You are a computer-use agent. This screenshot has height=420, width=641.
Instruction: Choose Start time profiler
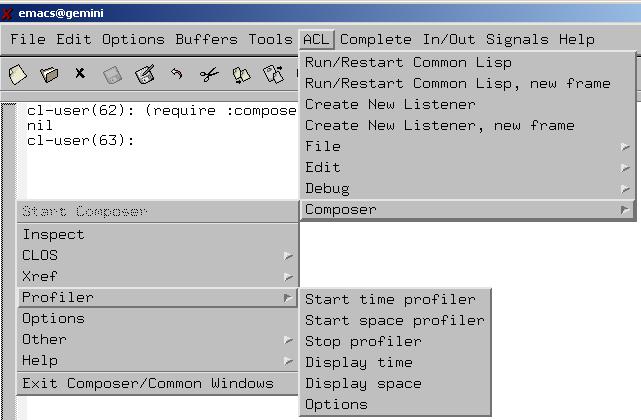[390, 299]
